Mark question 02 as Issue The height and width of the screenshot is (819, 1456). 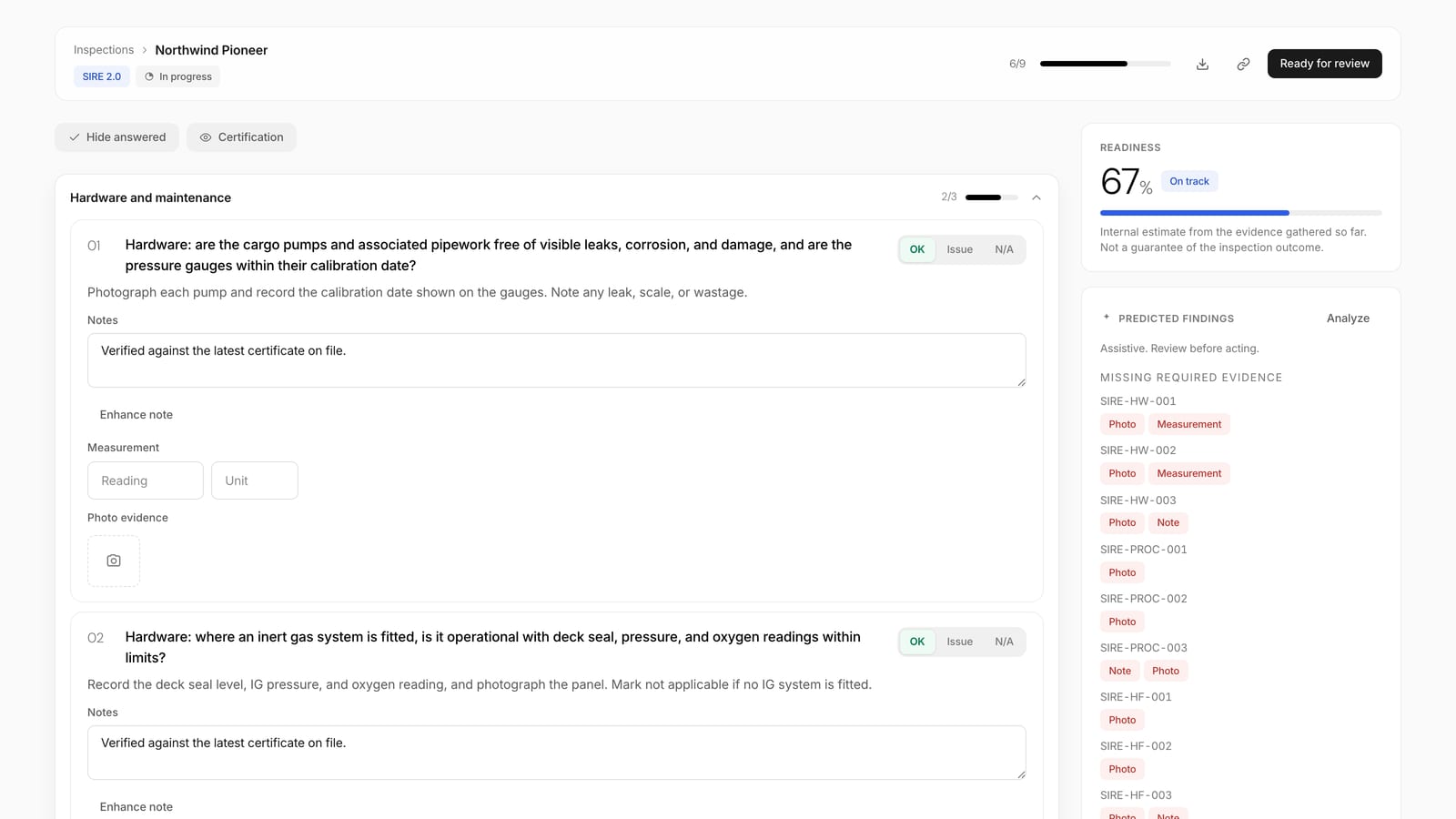pos(959,642)
